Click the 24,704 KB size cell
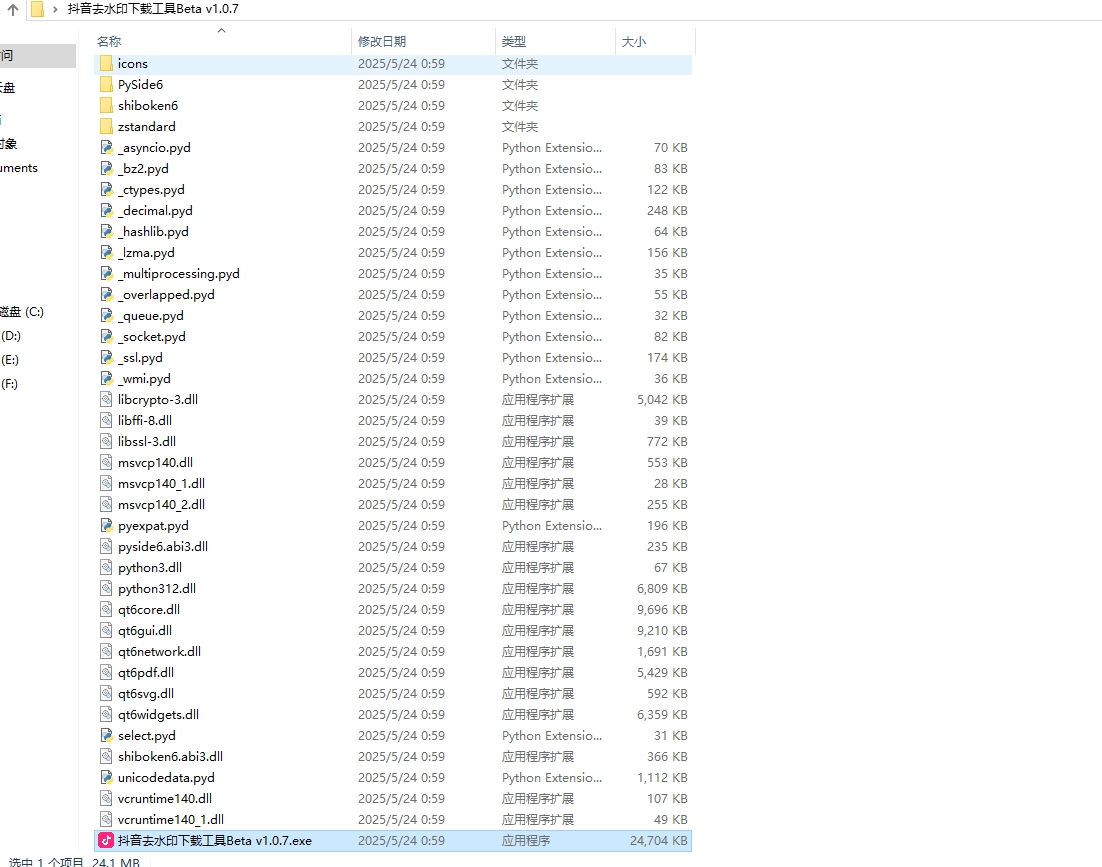The width and height of the screenshot is (1102, 867). pos(659,841)
